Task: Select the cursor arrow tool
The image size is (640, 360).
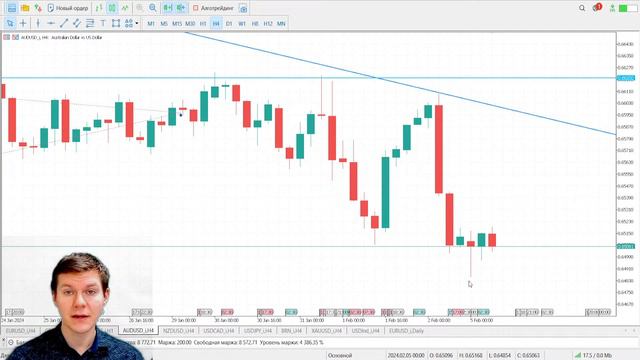Action: click(x=10, y=23)
